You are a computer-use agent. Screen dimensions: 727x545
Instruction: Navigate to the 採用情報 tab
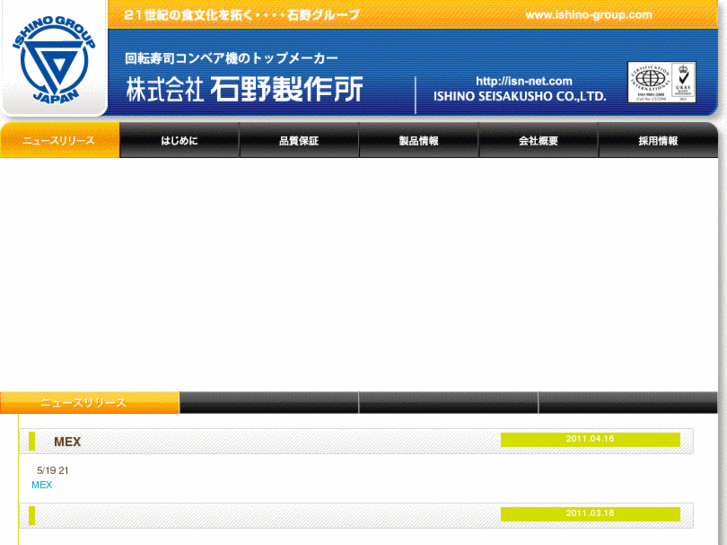pos(658,141)
